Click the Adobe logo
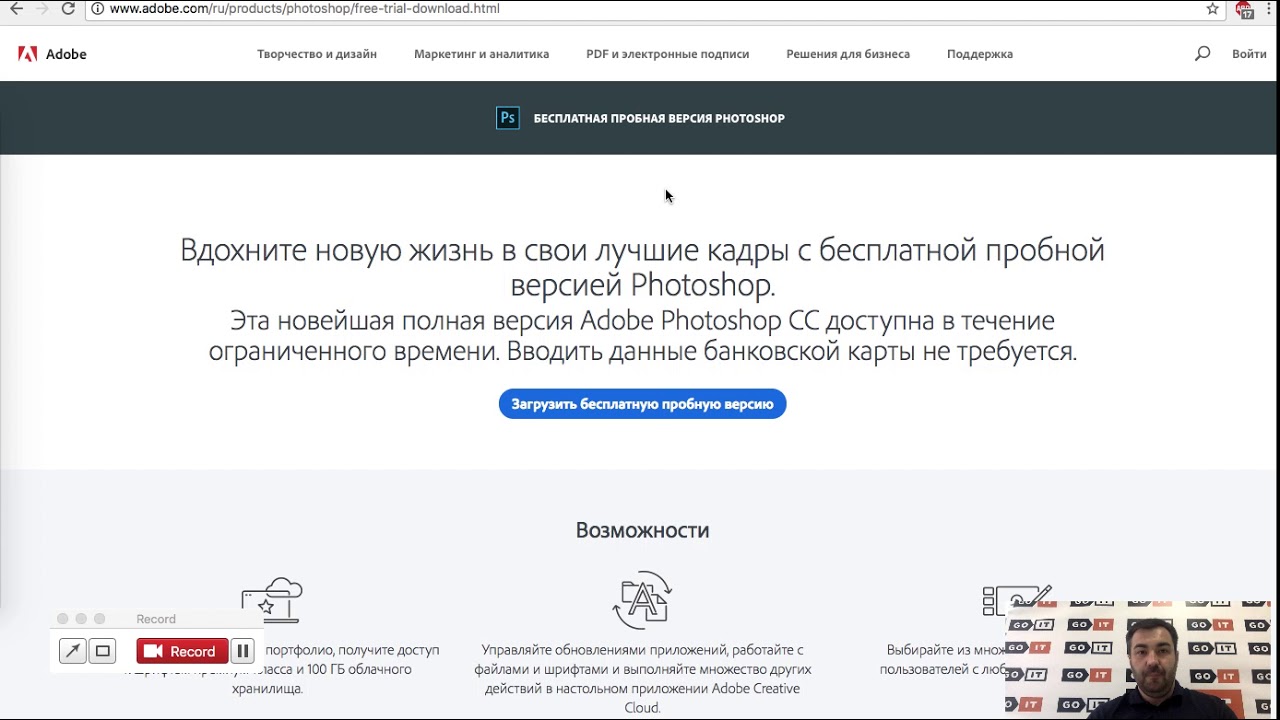Screen dimensions: 1280x720 pyautogui.click(x=27, y=54)
